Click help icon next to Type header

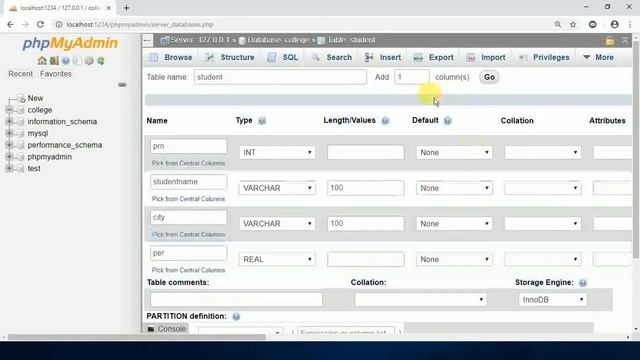[x=262, y=121]
